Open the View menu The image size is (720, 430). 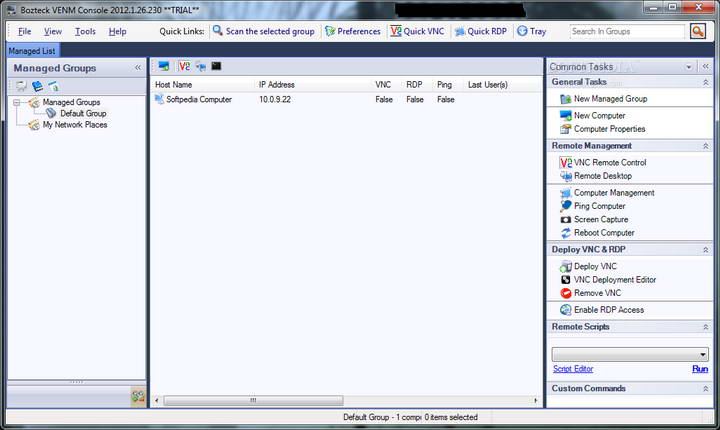click(53, 31)
